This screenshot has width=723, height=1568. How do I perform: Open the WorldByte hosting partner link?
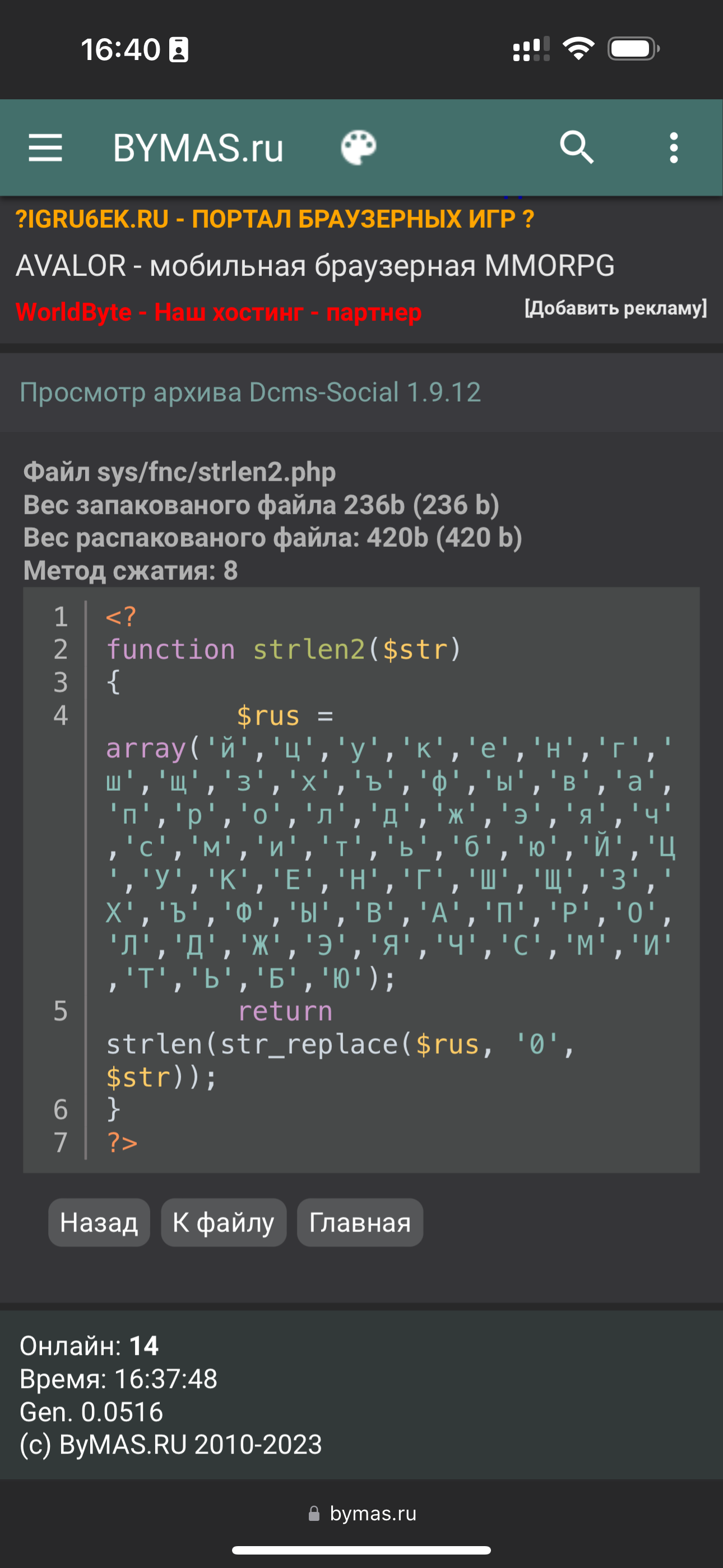(x=219, y=312)
